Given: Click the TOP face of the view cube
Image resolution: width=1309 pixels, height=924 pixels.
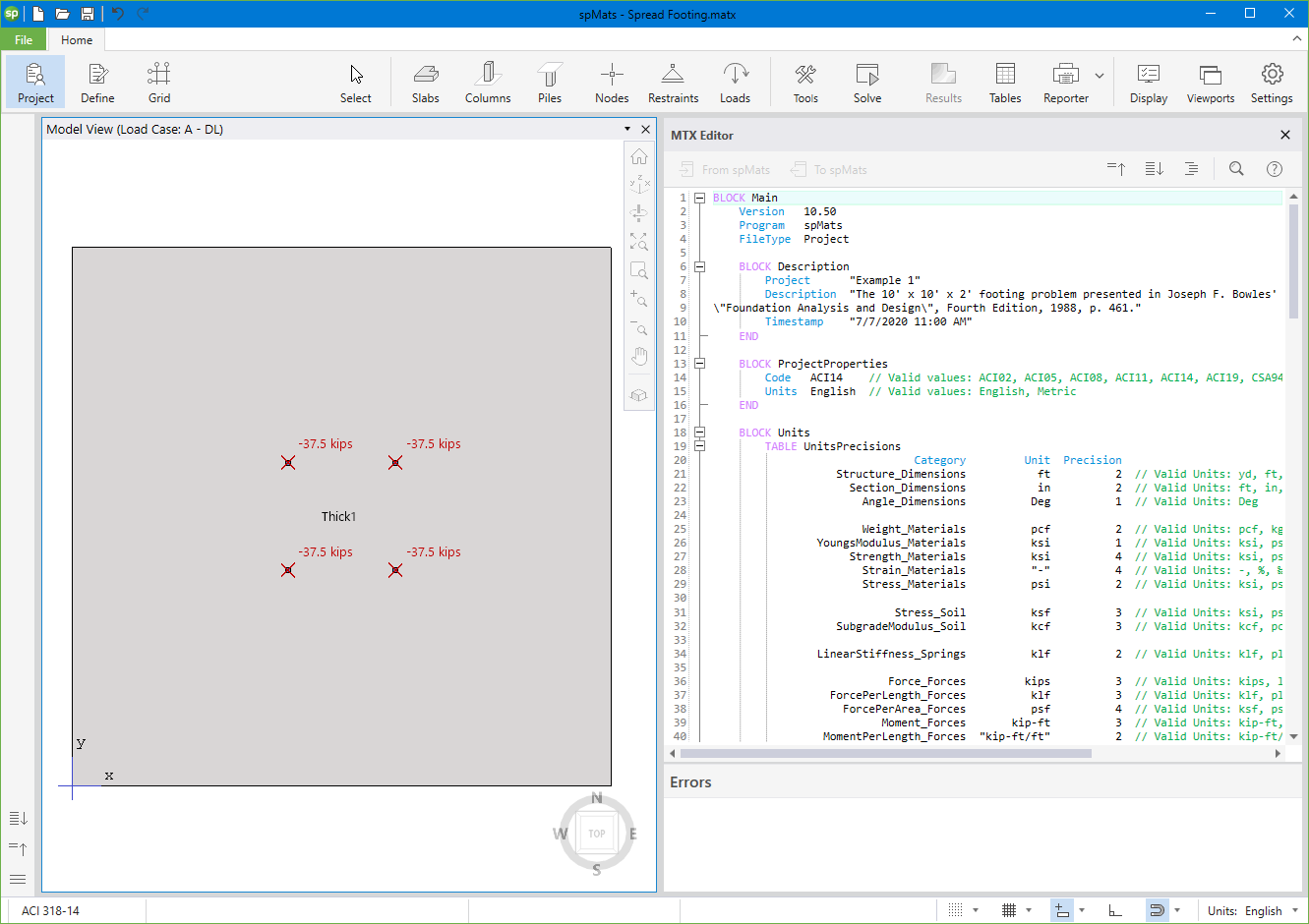Looking at the screenshot, I should pyautogui.click(x=597, y=834).
